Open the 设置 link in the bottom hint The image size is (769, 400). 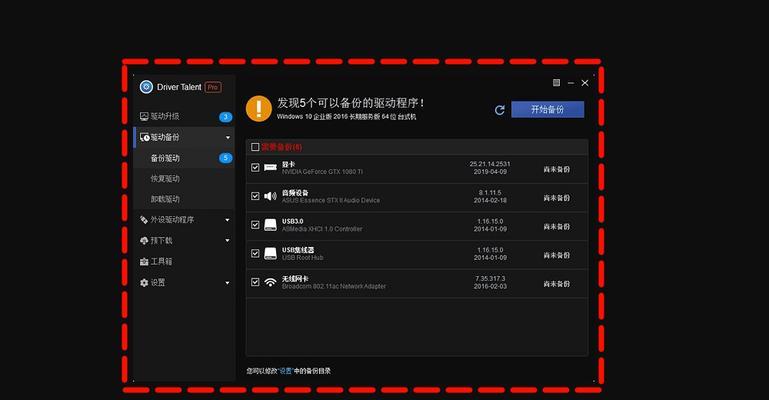pyautogui.click(x=285, y=371)
